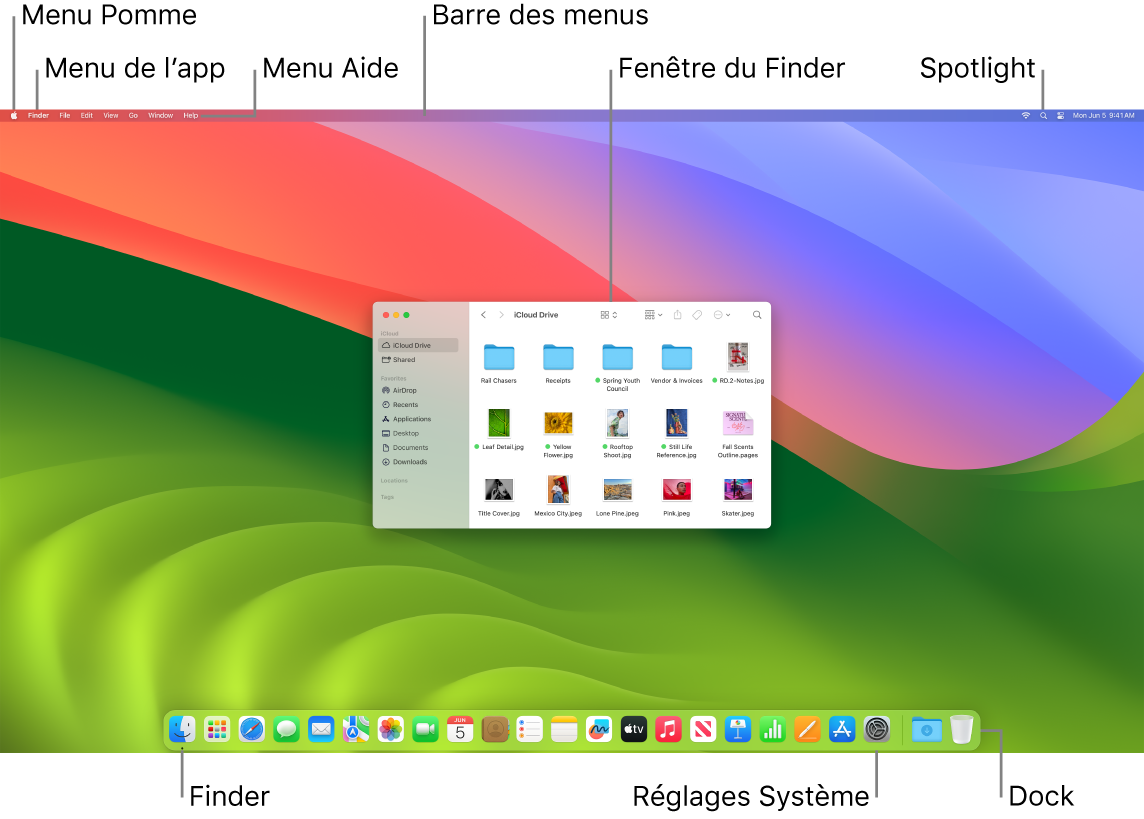Click the Share icon in the Finder toolbar
This screenshot has width=1144, height=819.
click(x=678, y=314)
